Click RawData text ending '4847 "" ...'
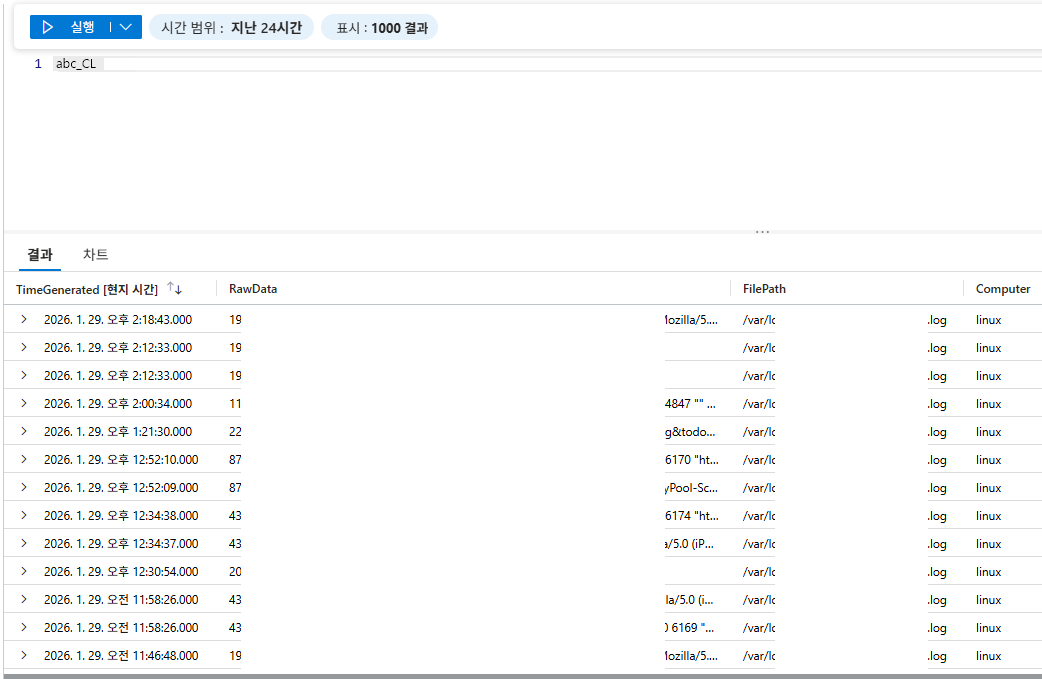The height and width of the screenshot is (679, 1042). [x=690, y=403]
